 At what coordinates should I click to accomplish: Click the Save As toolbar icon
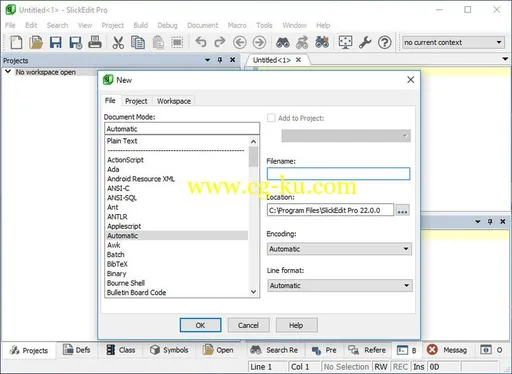point(76,43)
